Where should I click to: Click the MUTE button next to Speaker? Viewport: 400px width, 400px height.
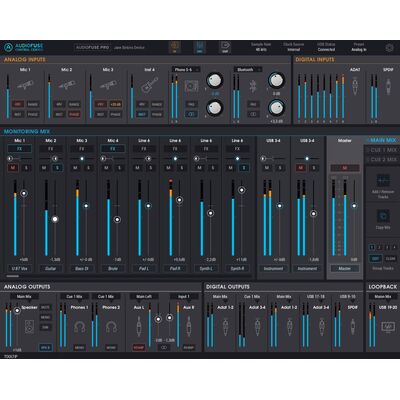[x=45, y=308]
